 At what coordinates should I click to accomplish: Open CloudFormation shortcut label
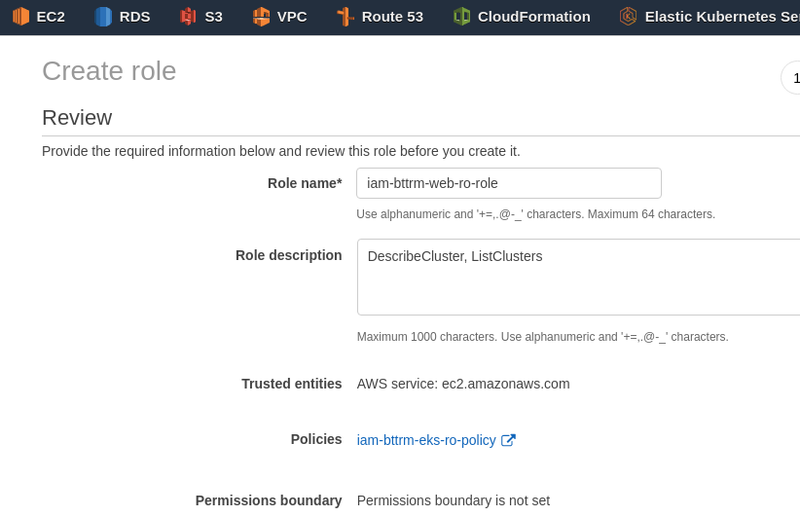point(534,17)
